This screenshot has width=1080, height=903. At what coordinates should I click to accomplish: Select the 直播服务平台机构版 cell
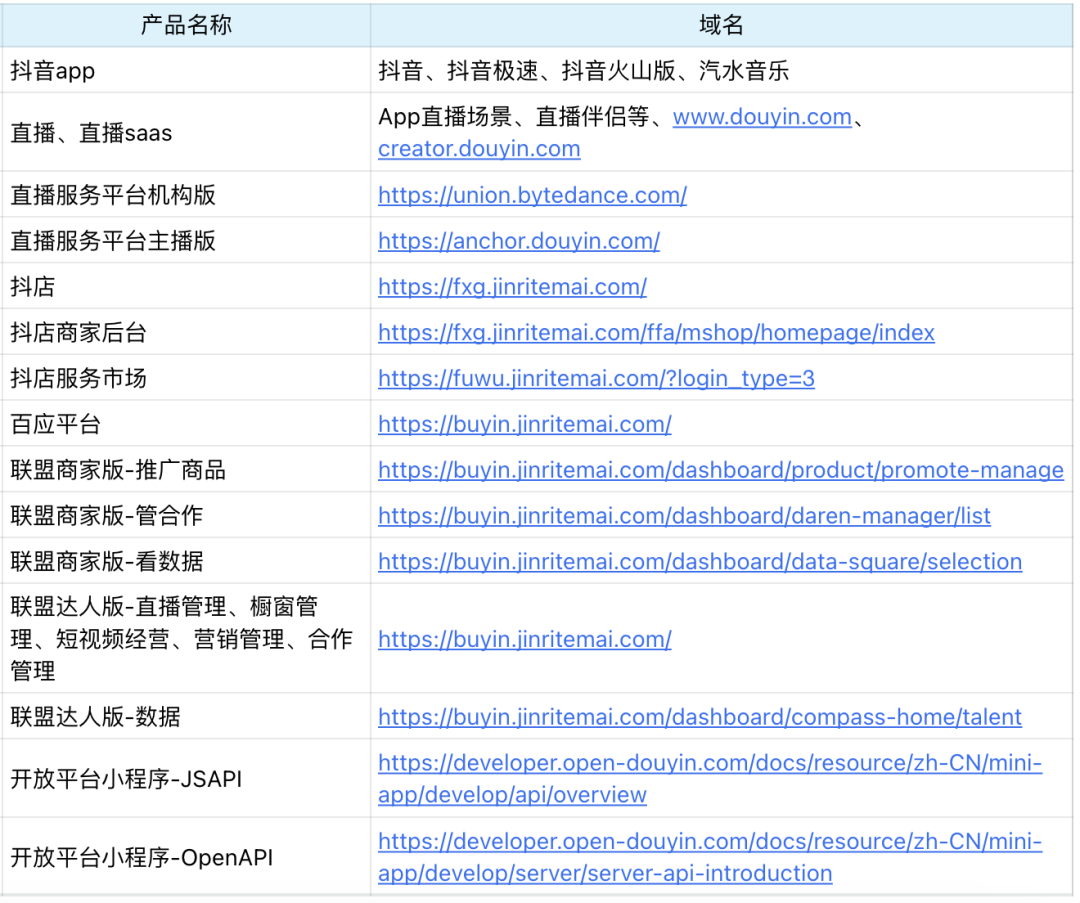coord(186,195)
